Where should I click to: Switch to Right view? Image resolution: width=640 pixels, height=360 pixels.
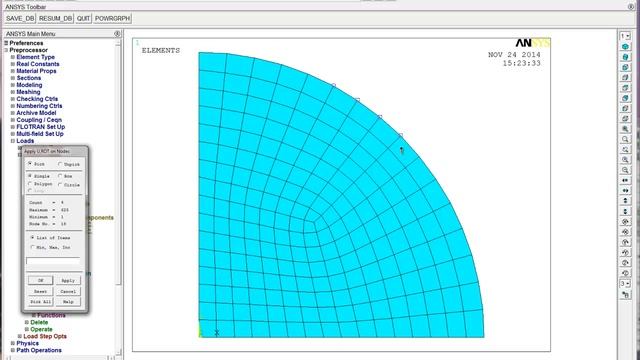(x=625, y=78)
